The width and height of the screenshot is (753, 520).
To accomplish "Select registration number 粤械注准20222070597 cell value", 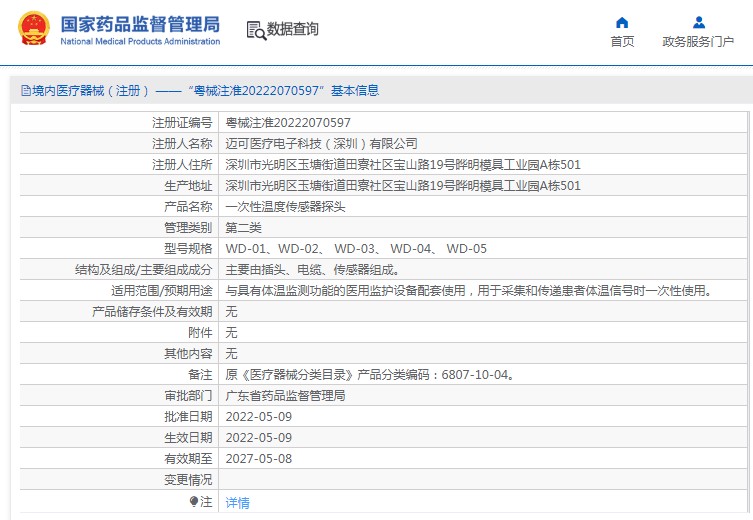I will 288,123.
